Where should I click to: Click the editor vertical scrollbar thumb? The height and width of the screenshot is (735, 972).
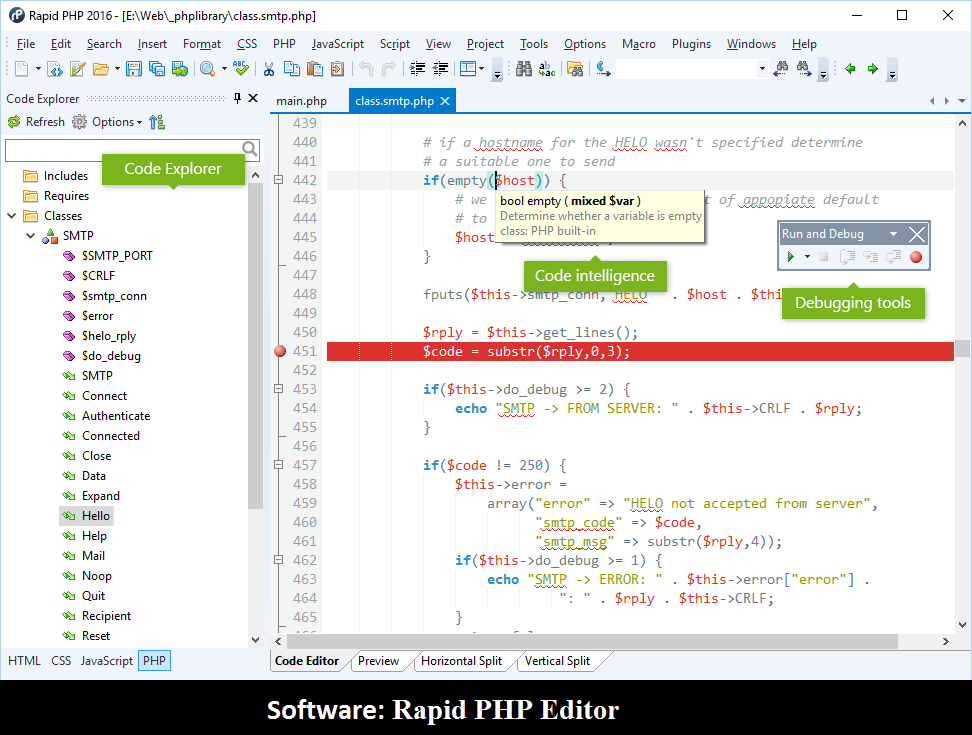pos(962,348)
